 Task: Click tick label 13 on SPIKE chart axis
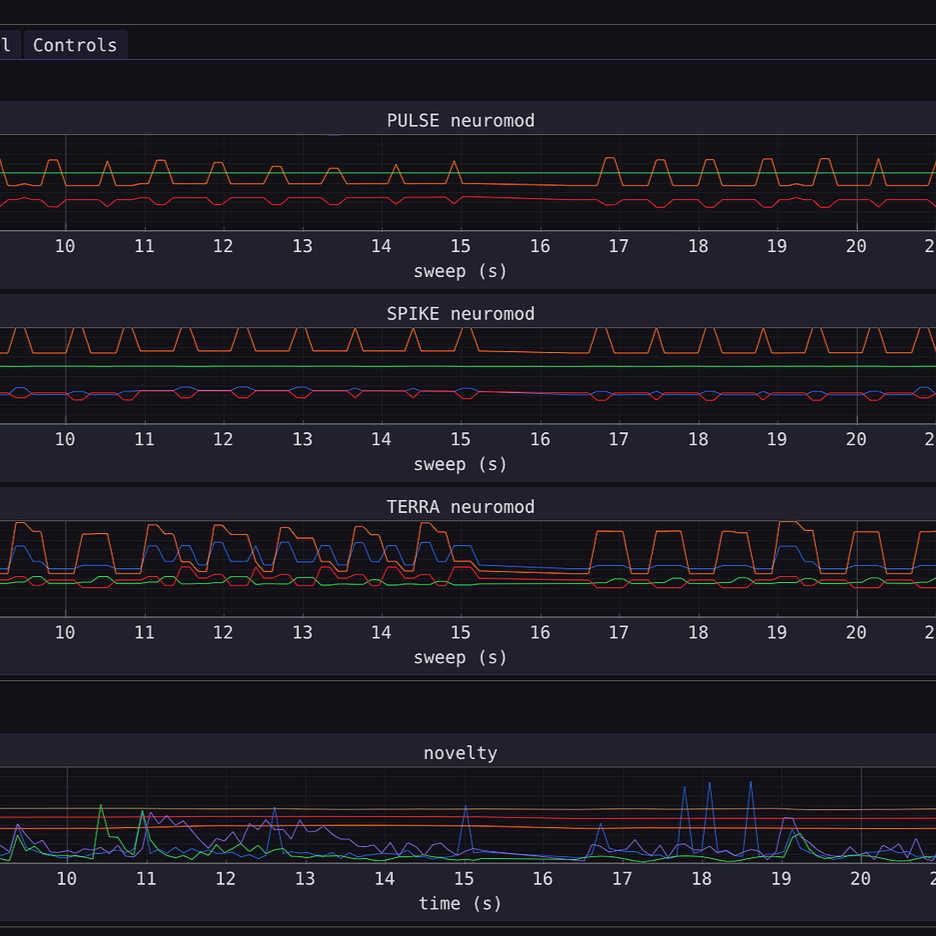(302, 439)
